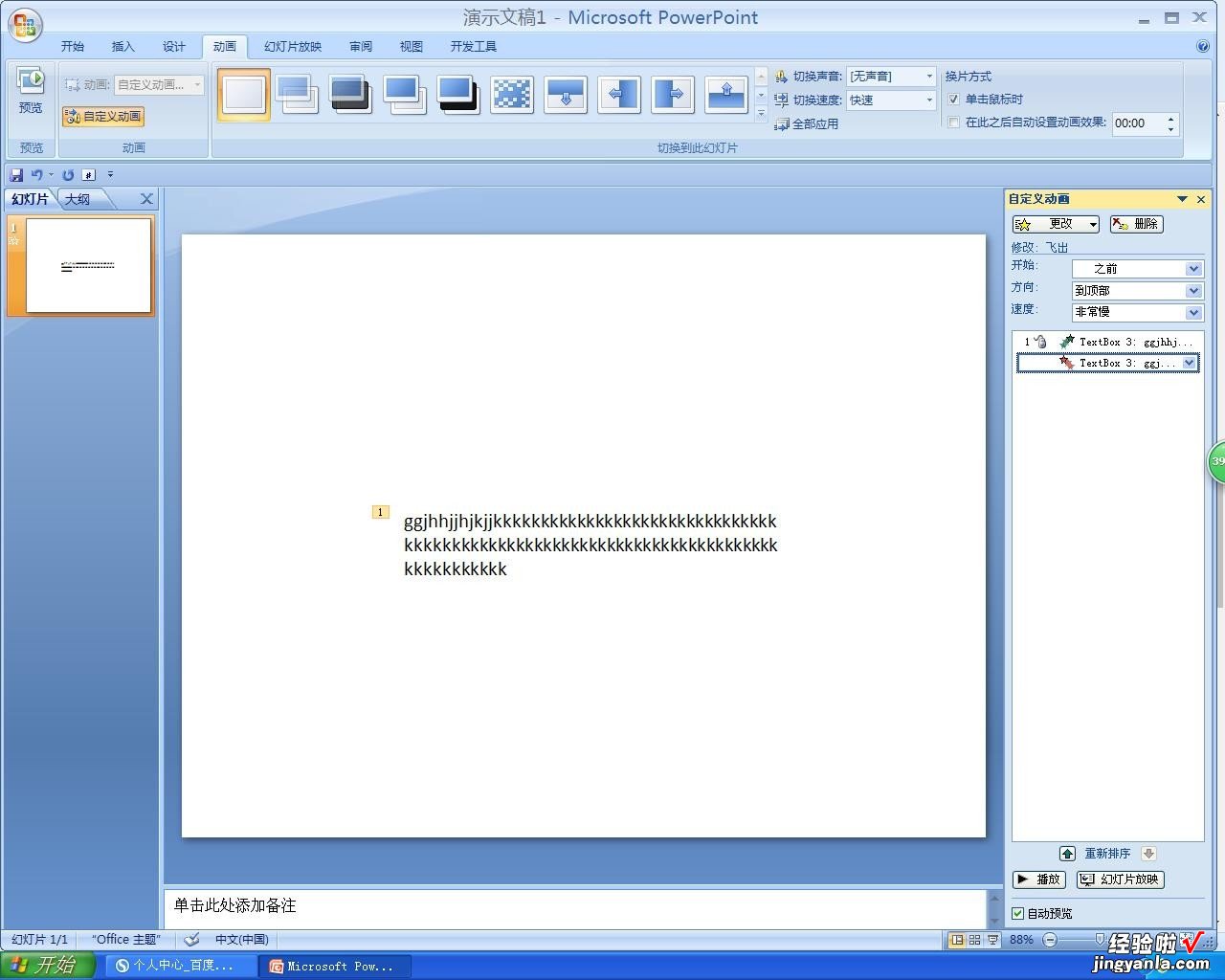Select the No Transition thumbnail
Screen dimensions: 1225x980
pyautogui.click(x=244, y=95)
